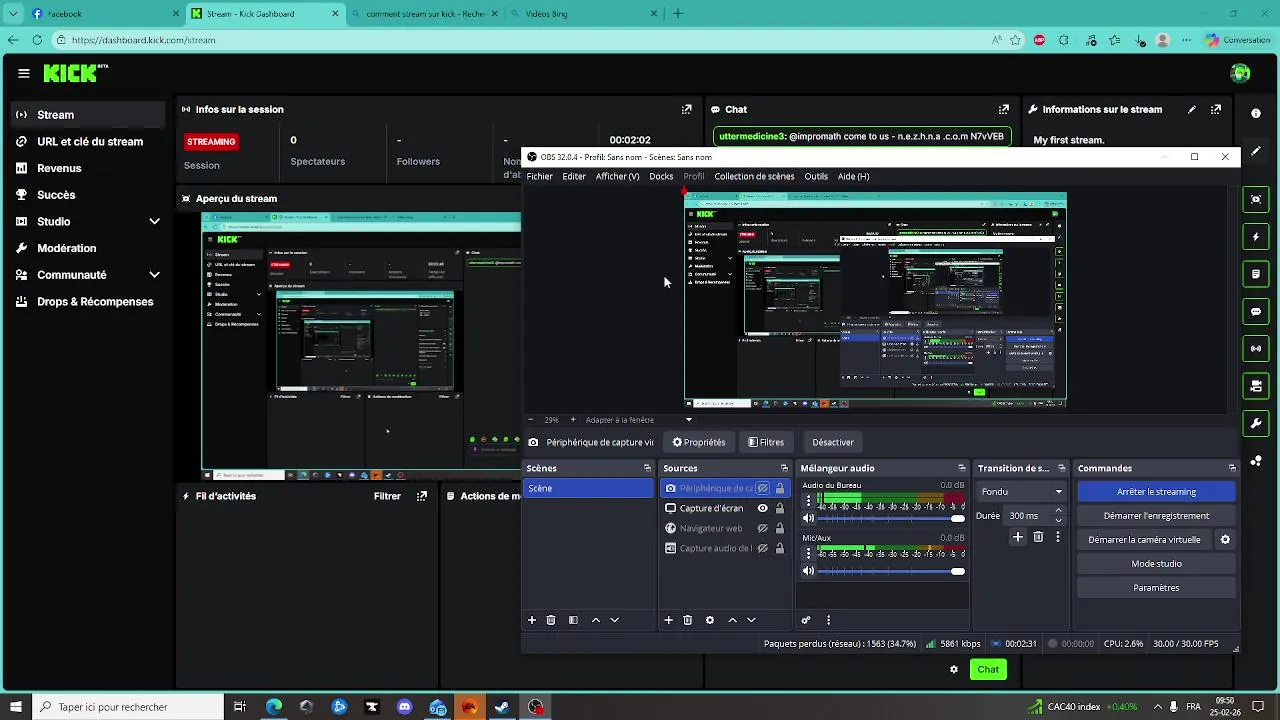Image resolution: width=1280 pixels, height=720 pixels.
Task: Open Audio du Bureau options three-dot menu
Action: tap(808, 500)
